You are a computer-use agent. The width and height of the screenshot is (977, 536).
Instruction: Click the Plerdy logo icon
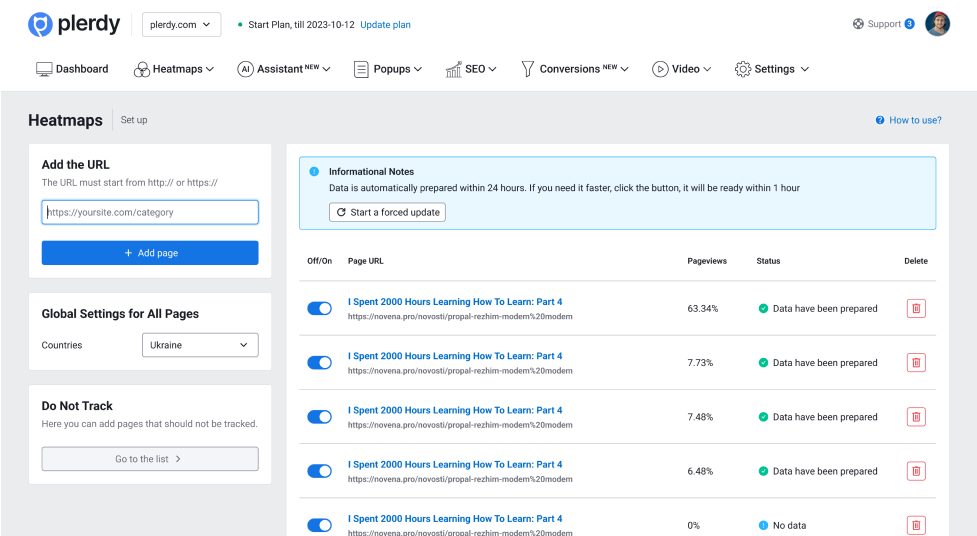tap(40, 25)
